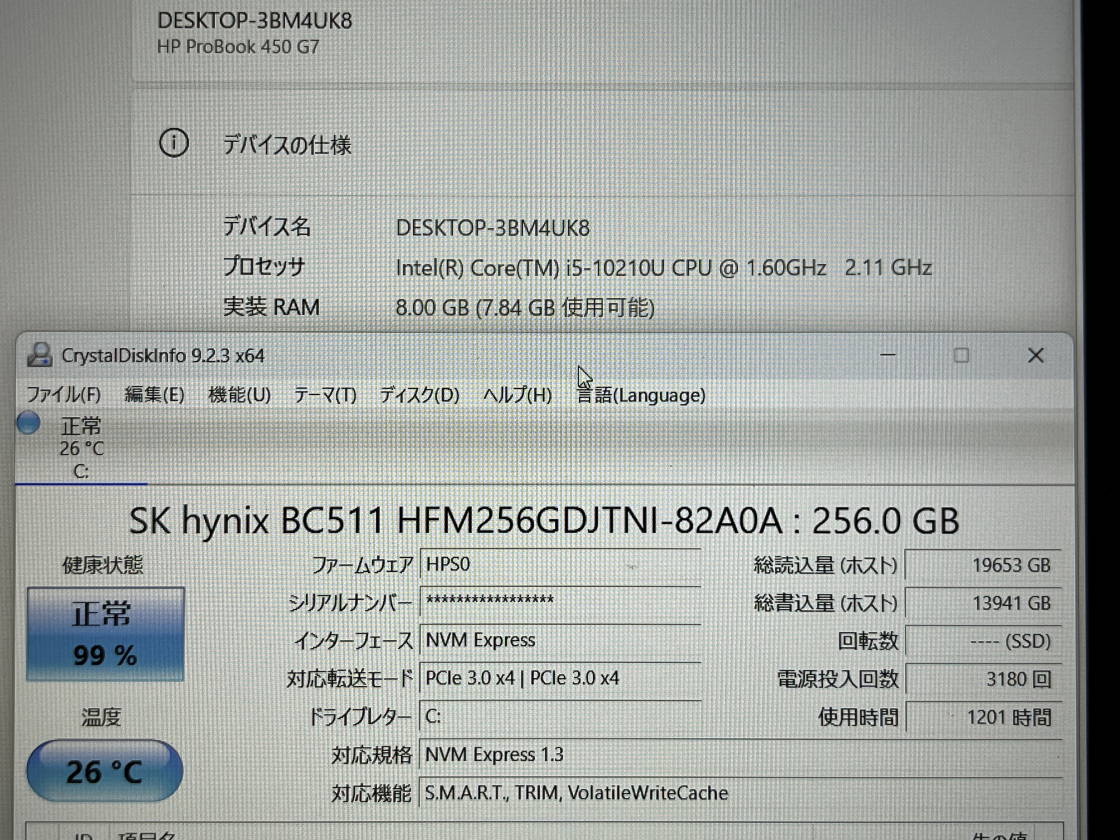Click the 実装 RAM value 8.00 GB
1120x840 pixels.
pyautogui.click(x=525, y=308)
